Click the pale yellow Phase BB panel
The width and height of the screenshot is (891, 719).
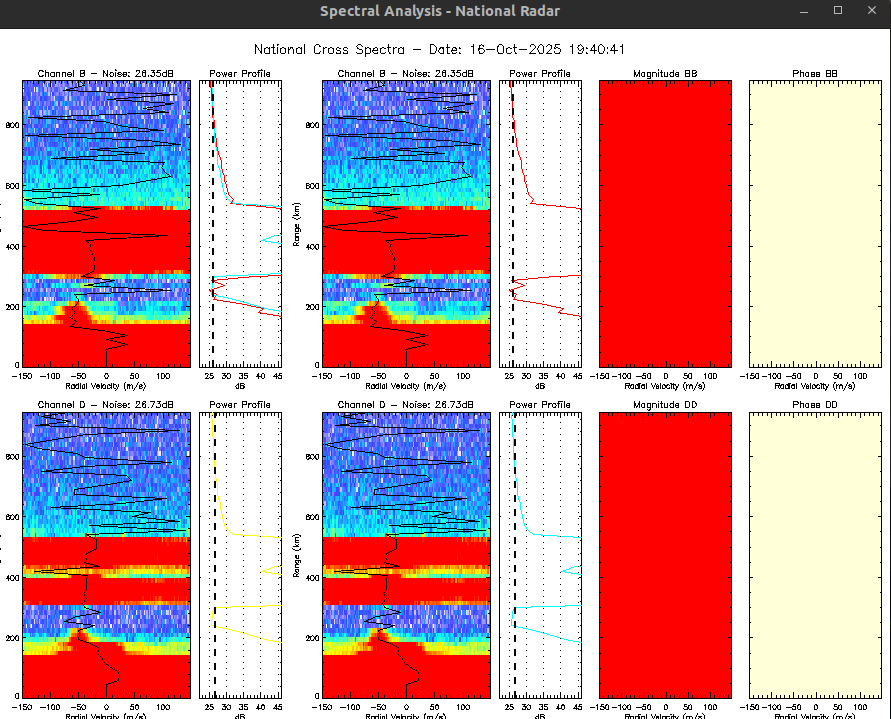[x=815, y=222]
